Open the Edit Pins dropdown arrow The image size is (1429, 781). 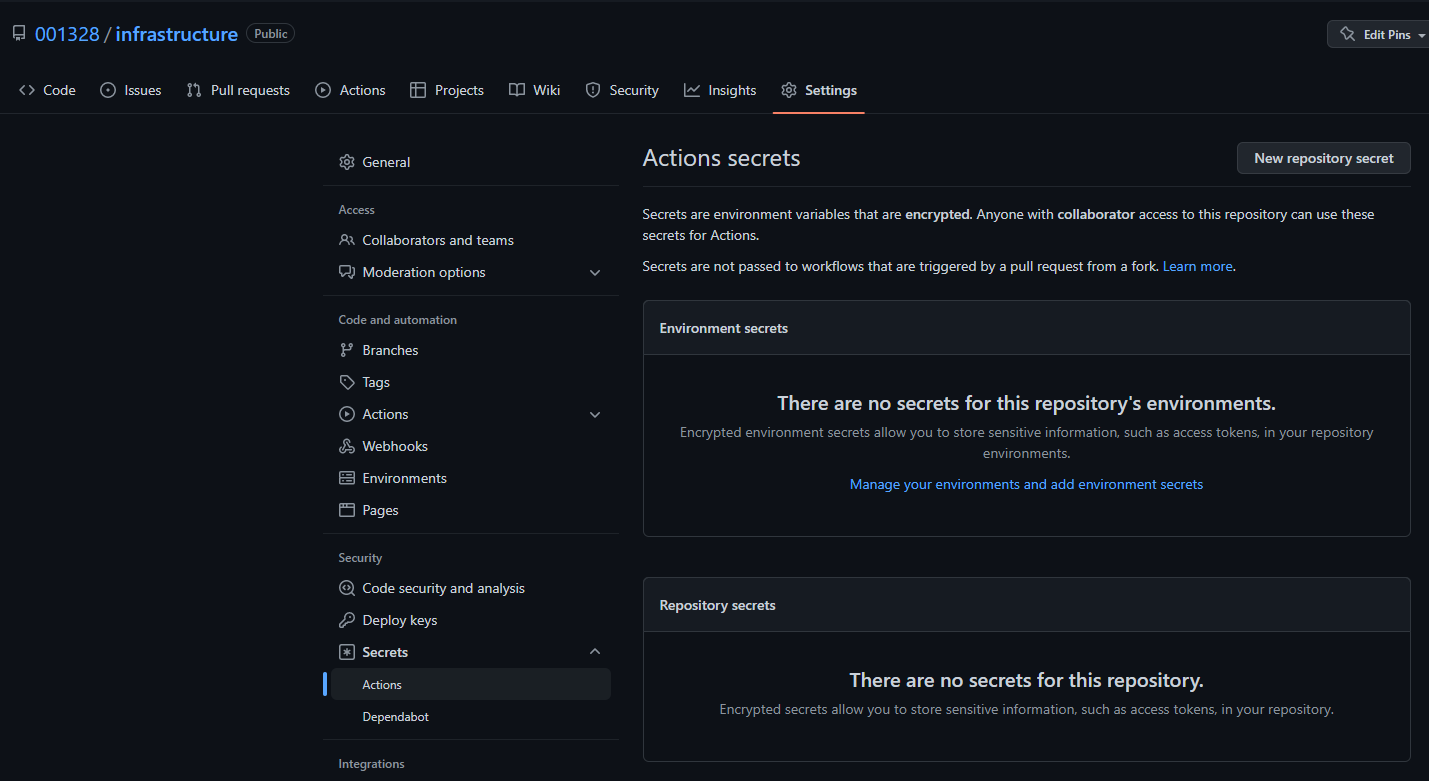point(1422,35)
